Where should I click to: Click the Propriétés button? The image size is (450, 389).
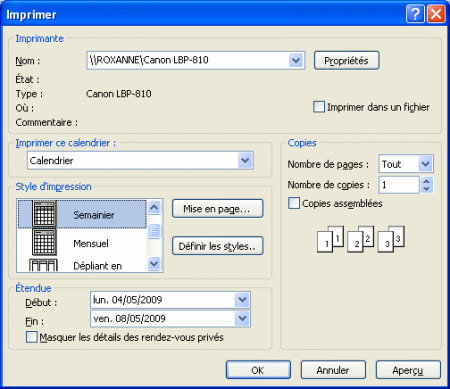coord(347,60)
